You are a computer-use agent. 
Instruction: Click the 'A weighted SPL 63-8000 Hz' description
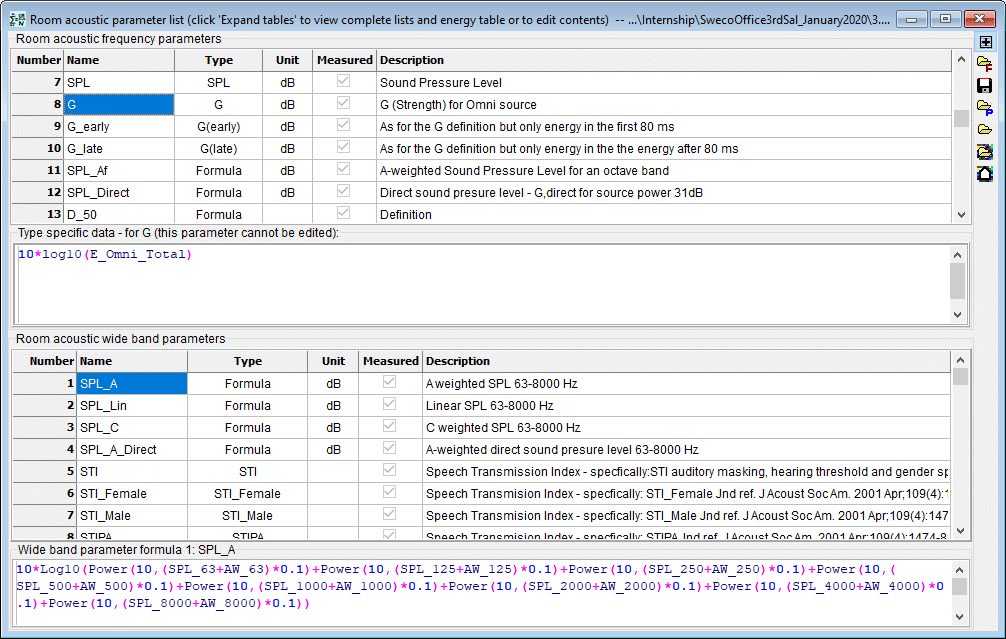(686, 384)
